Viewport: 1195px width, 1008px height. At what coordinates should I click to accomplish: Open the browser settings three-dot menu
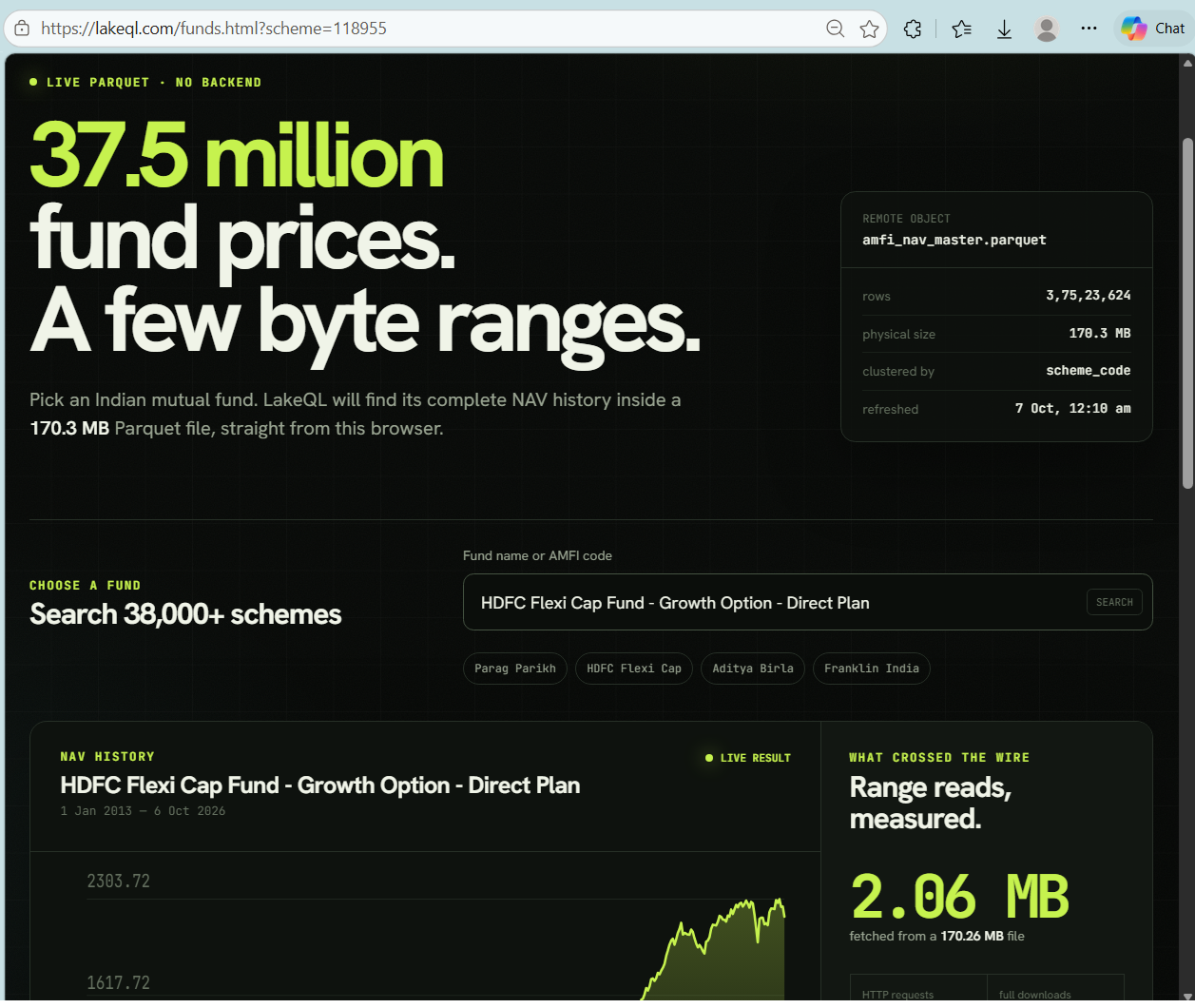(1089, 29)
